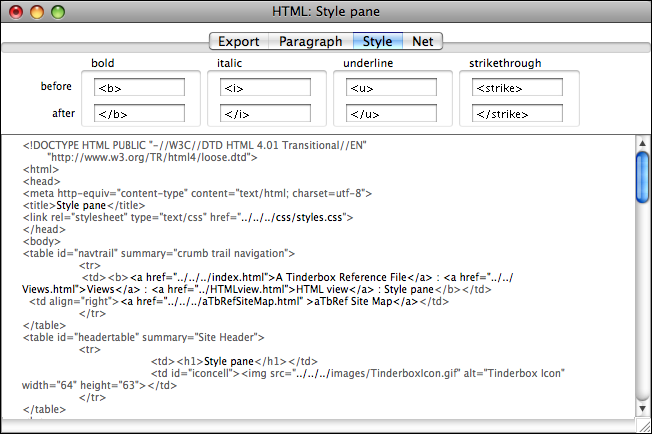Click the width="64" height="63" line
652x434 pixels.
99,385
